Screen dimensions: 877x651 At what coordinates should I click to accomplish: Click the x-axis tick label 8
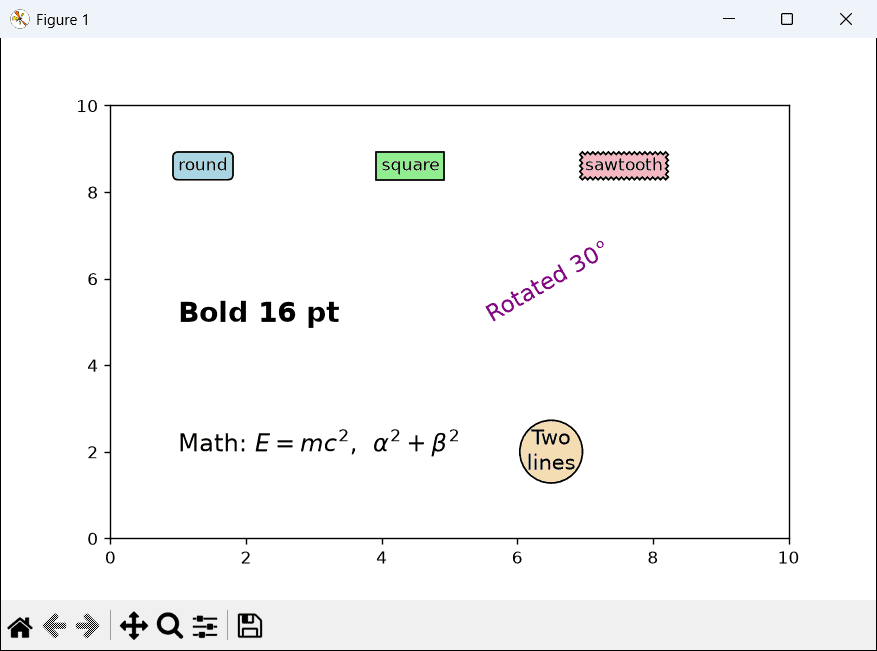653,558
